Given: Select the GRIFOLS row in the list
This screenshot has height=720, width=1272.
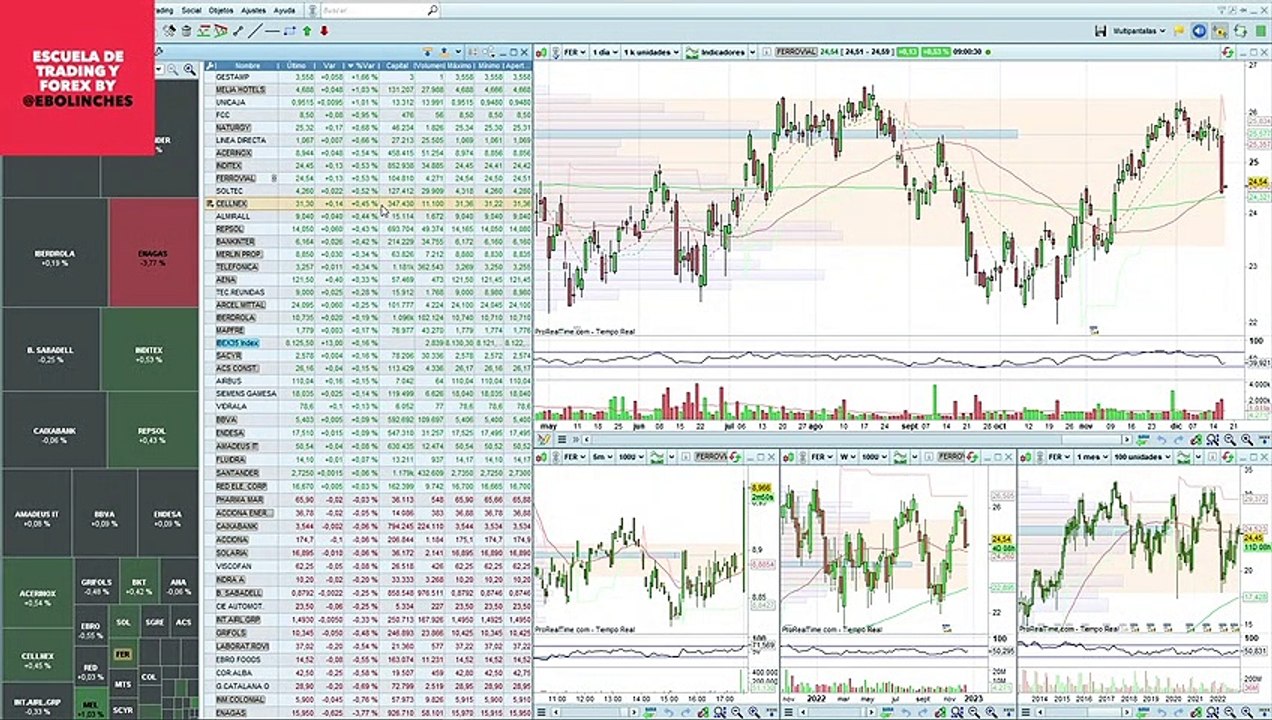Looking at the screenshot, I should pyautogui.click(x=369, y=632).
